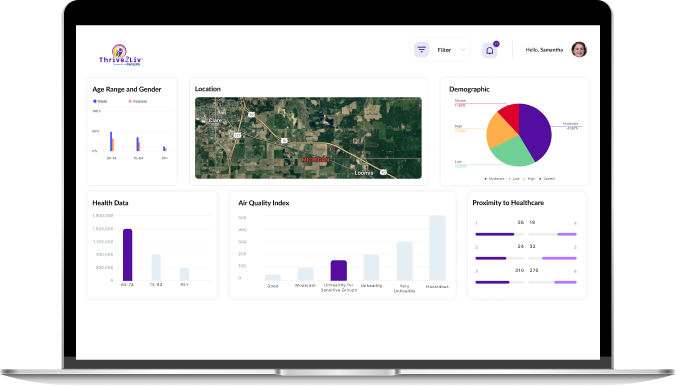Viewport: 676px width, 386px height.
Task: Click the Very Unhealthy air quality bar
Action: 404,261
